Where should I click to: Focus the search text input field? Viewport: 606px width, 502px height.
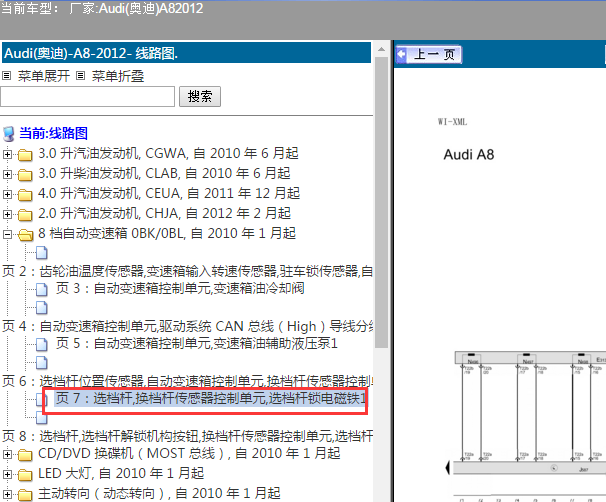87,96
